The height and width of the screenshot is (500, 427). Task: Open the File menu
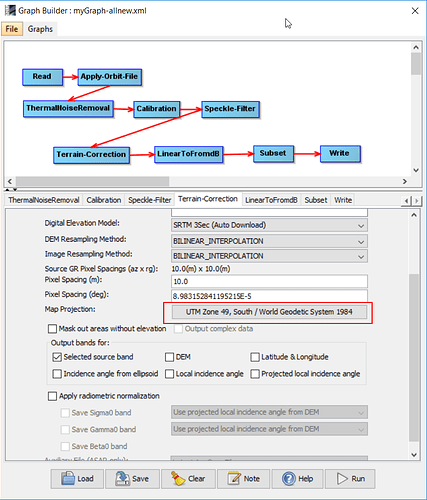pos(12,29)
